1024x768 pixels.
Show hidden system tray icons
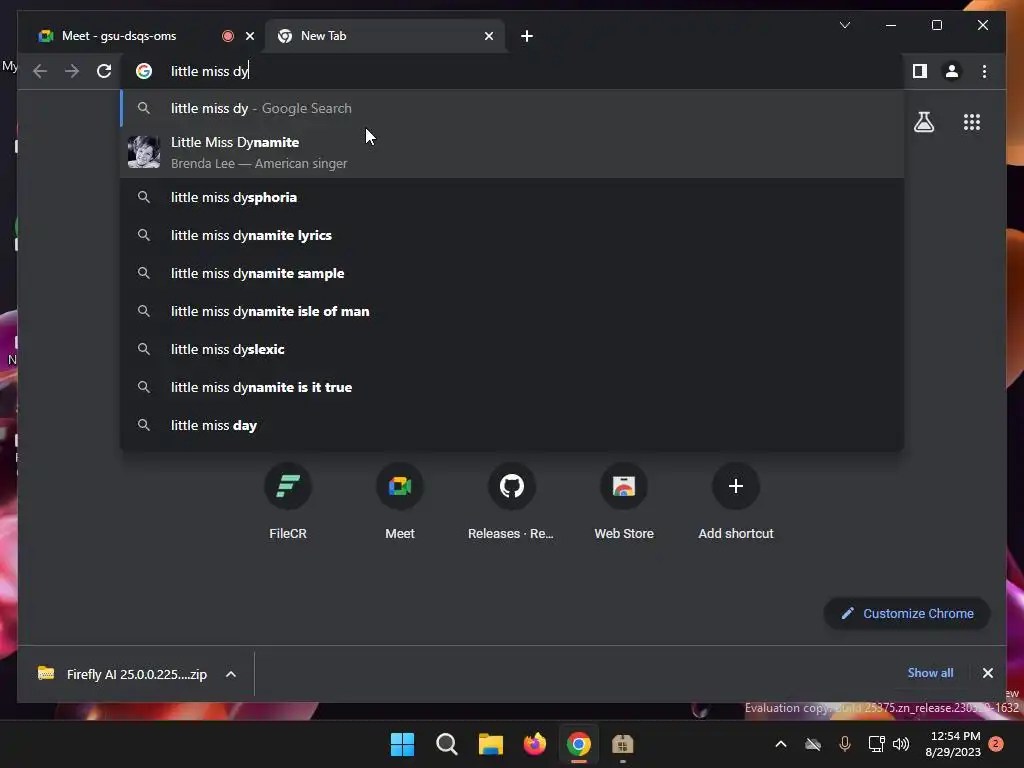[x=780, y=744]
